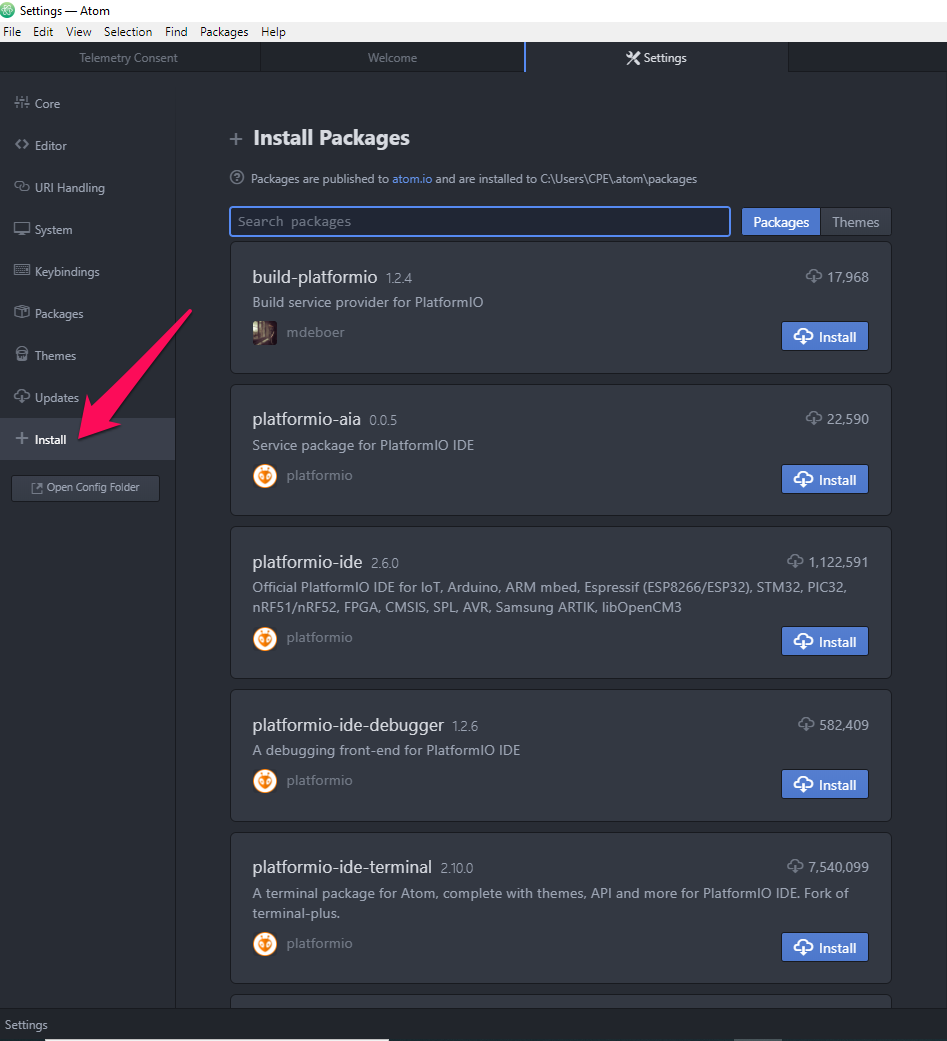The height and width of the screenshot is (1041, 947).
Task: Open the Find menu
Action: (x=176, y=32)
